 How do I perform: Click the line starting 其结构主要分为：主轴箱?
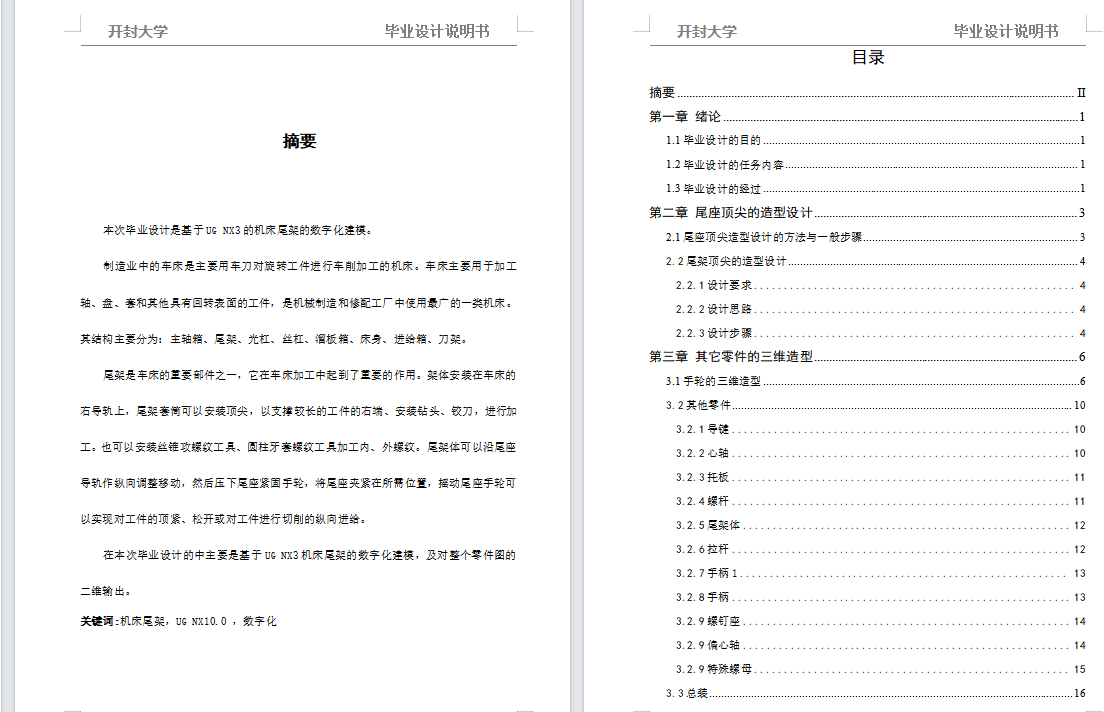tap(273, 339)
